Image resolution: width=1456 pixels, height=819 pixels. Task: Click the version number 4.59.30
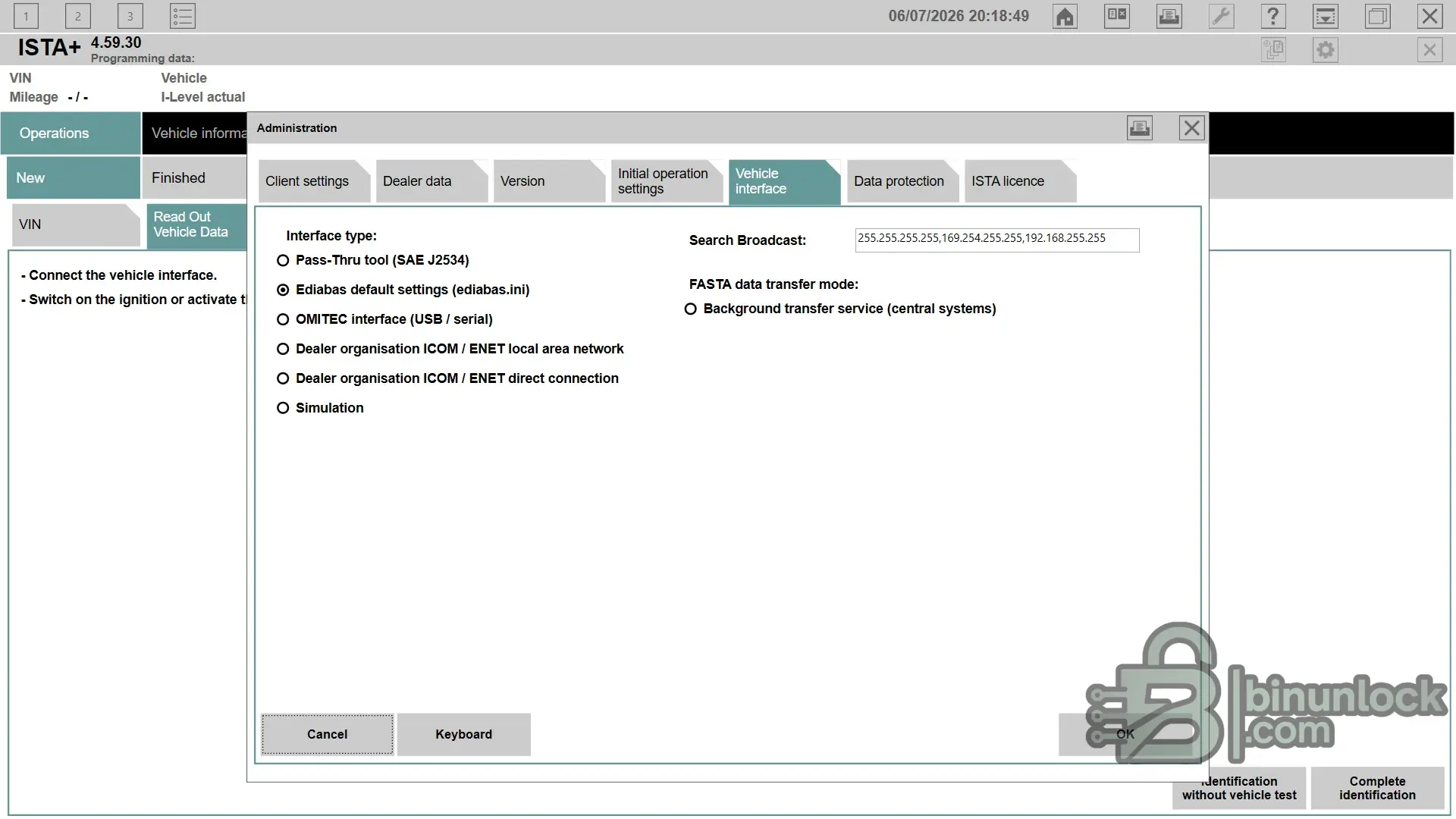point(116,43)
